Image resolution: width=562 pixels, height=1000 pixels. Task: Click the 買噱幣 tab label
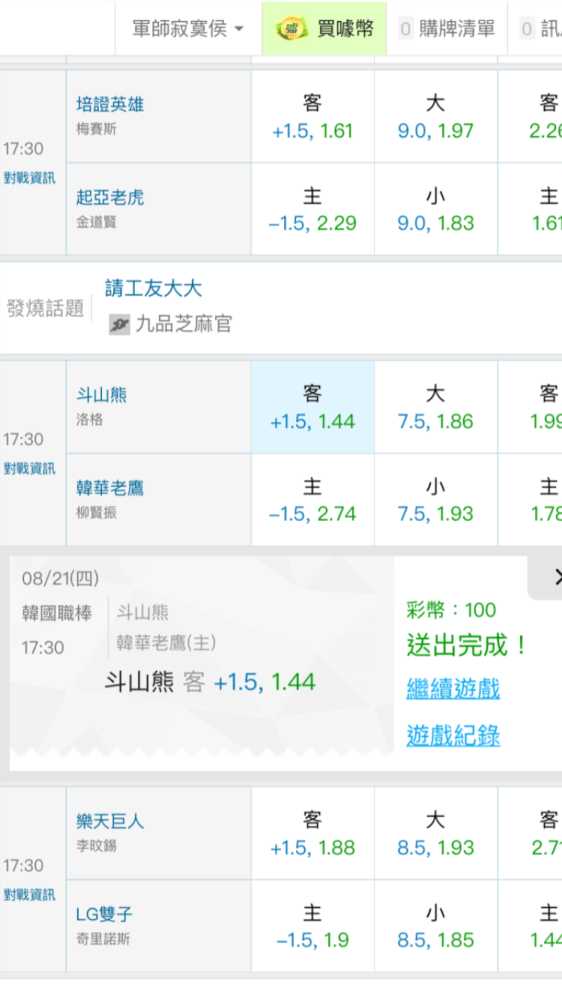(345, 28)
